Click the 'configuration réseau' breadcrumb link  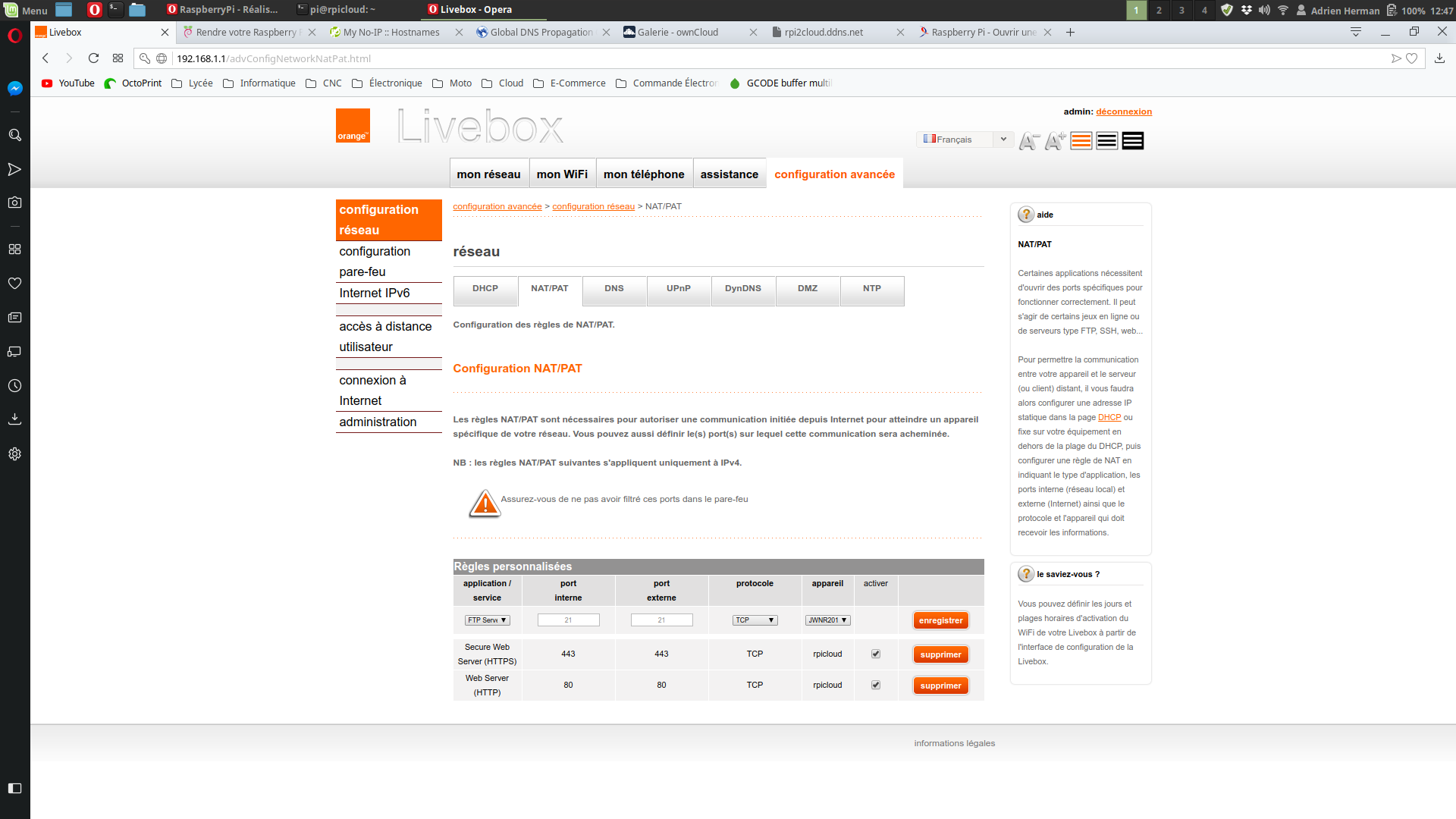point(593,206)
